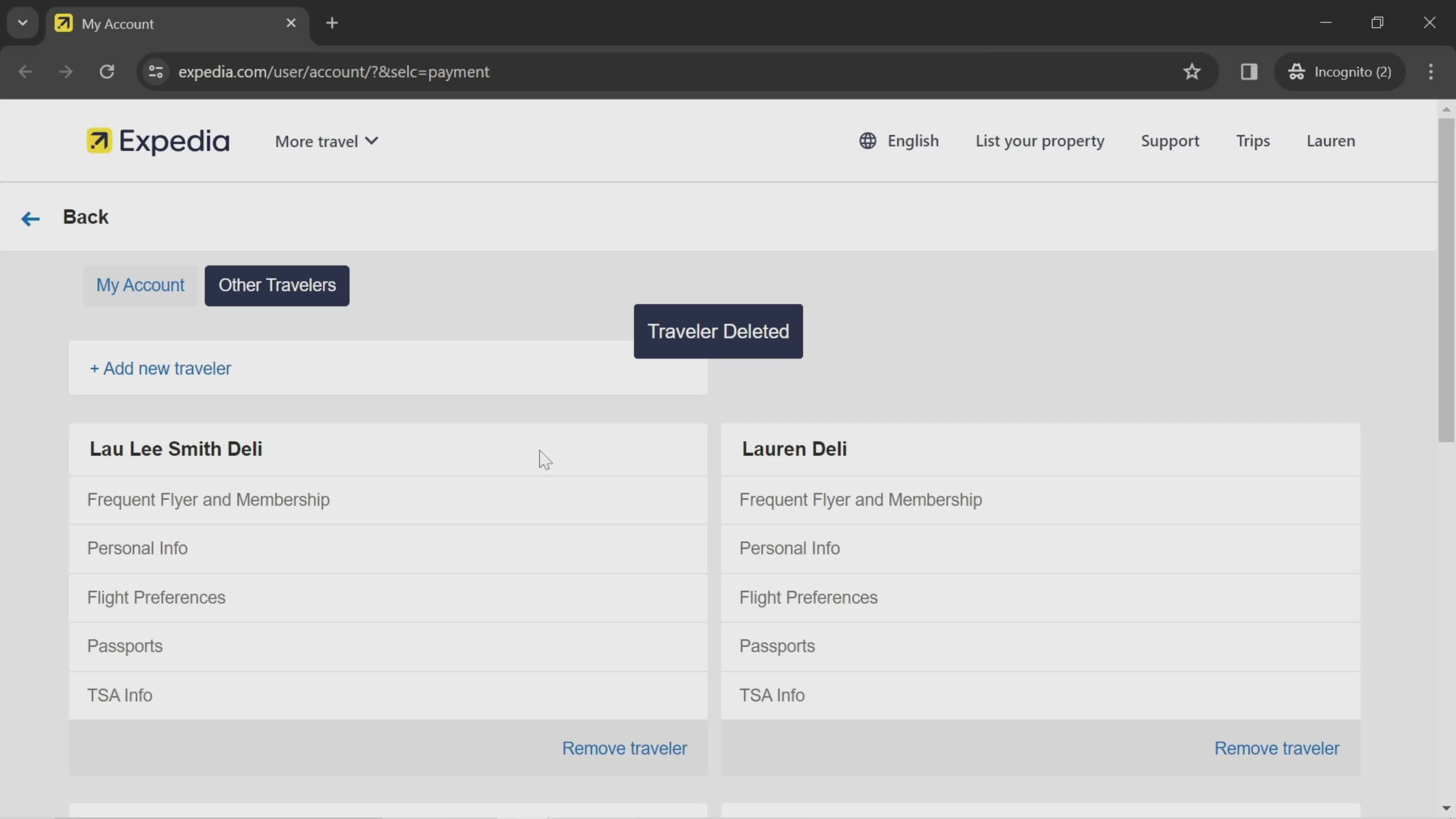The height and width of the screenshot is (819, 1456).
Task: Click Traveler Deleted notification badge
Action: [x=718, y=331]
